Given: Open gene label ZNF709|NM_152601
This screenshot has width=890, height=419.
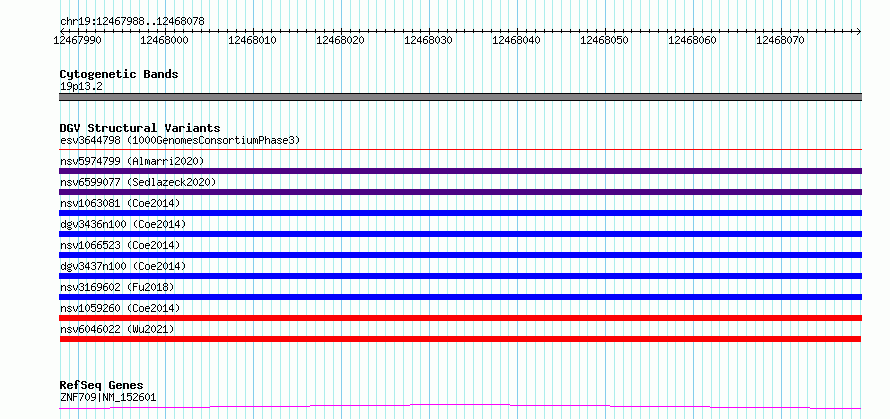Looking at the screenshot, I should pyautogui.click(x=108, y=397).
